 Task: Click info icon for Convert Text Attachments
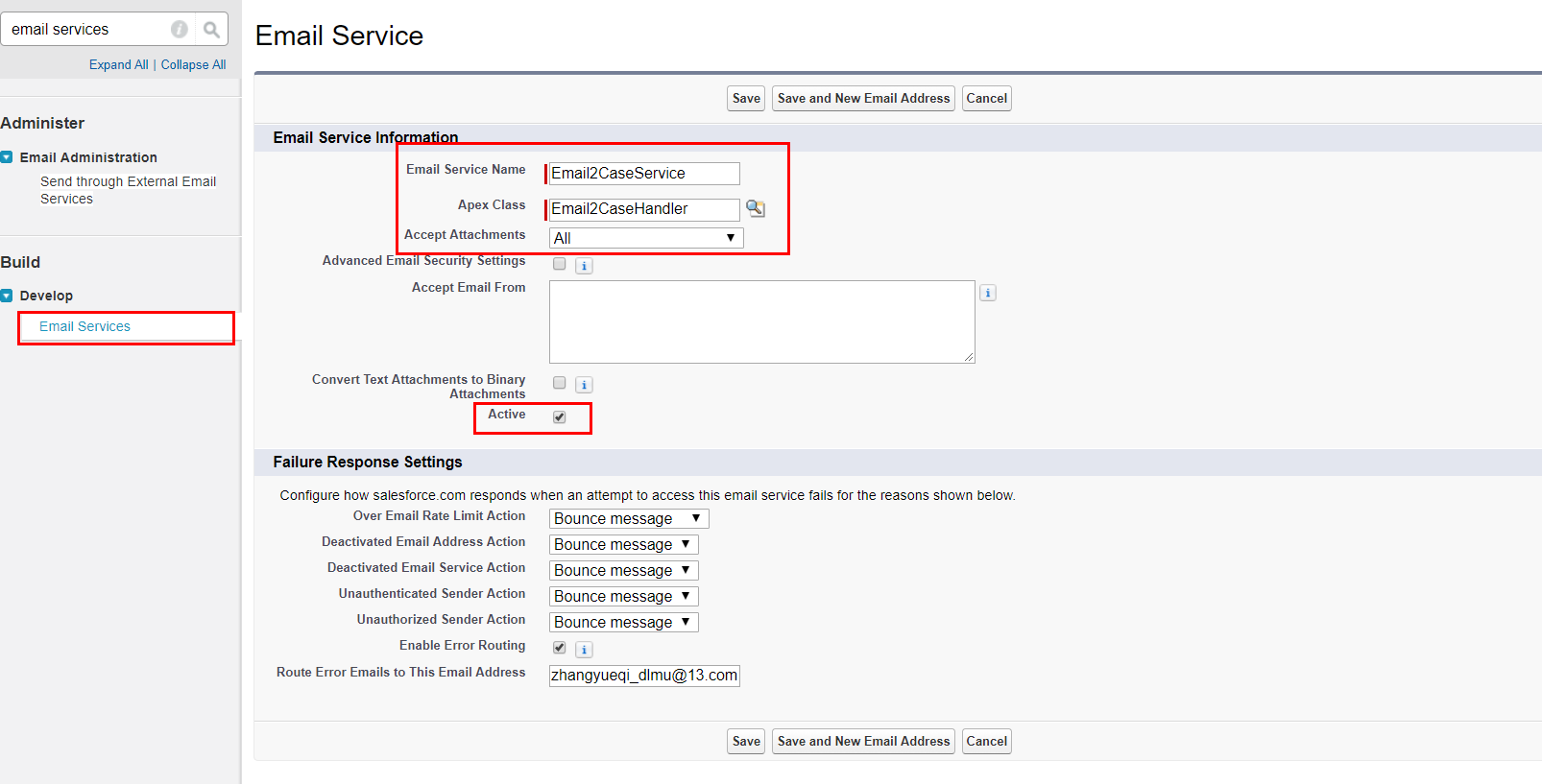(x=584, y=385)
